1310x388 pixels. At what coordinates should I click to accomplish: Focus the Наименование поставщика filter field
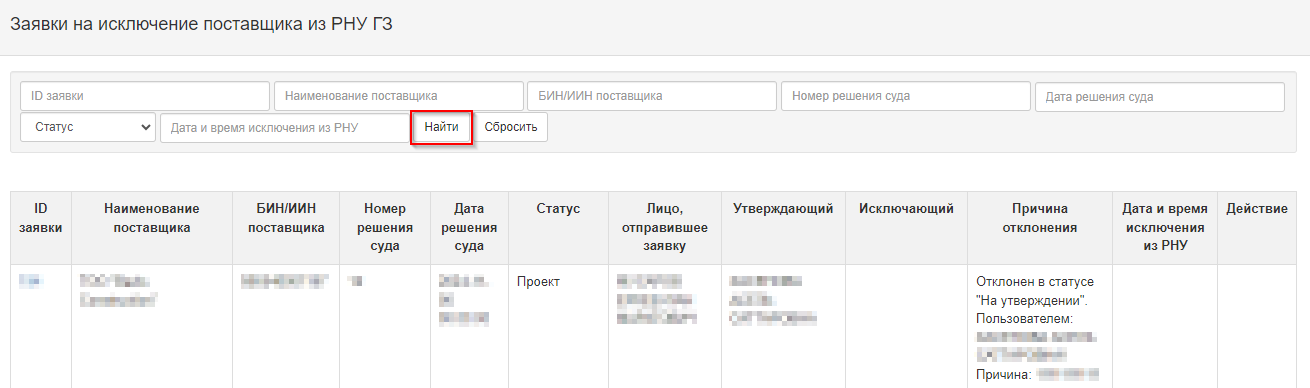click(399, 96)
